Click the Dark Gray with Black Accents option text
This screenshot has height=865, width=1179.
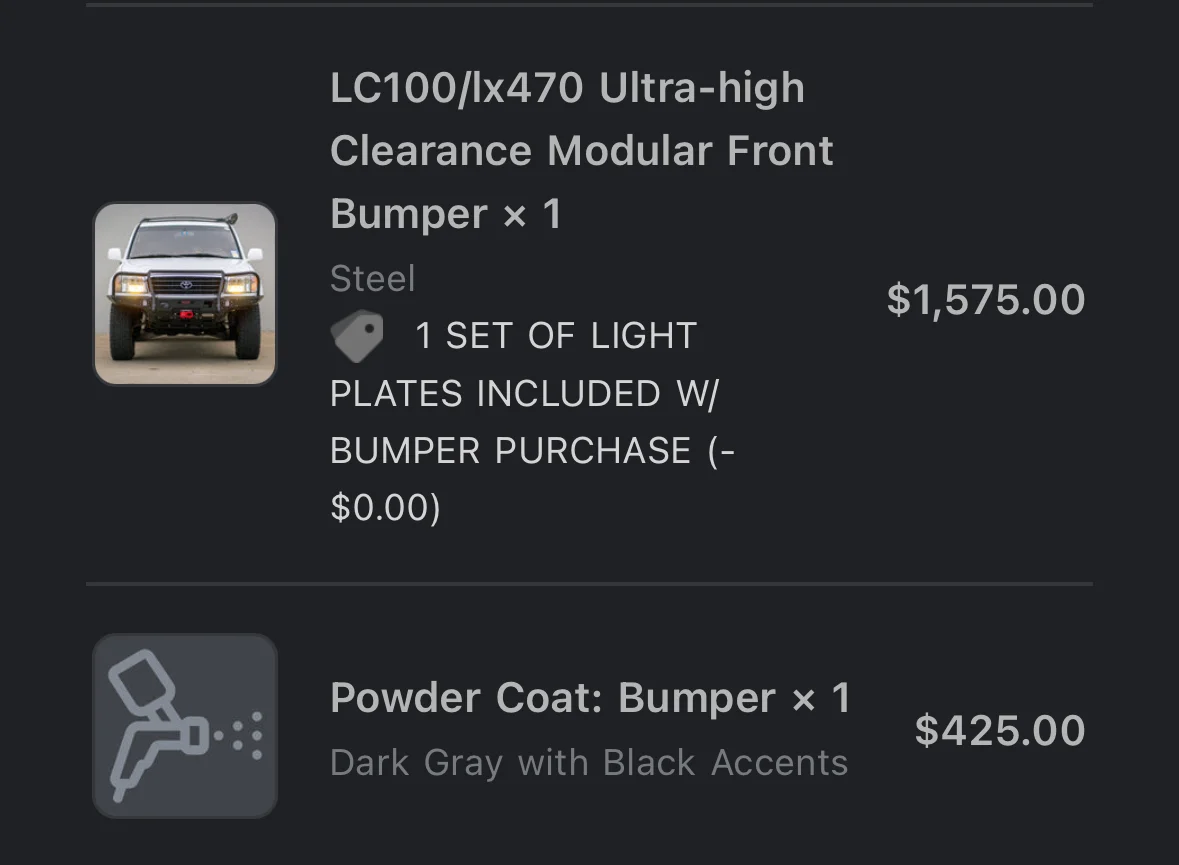[589, 763]
